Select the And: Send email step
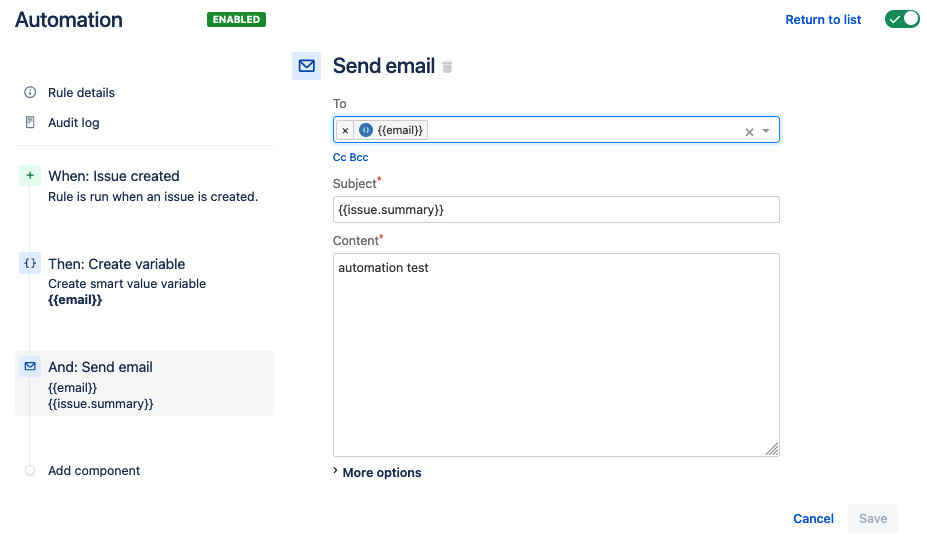927x537 pixels. 144,384
